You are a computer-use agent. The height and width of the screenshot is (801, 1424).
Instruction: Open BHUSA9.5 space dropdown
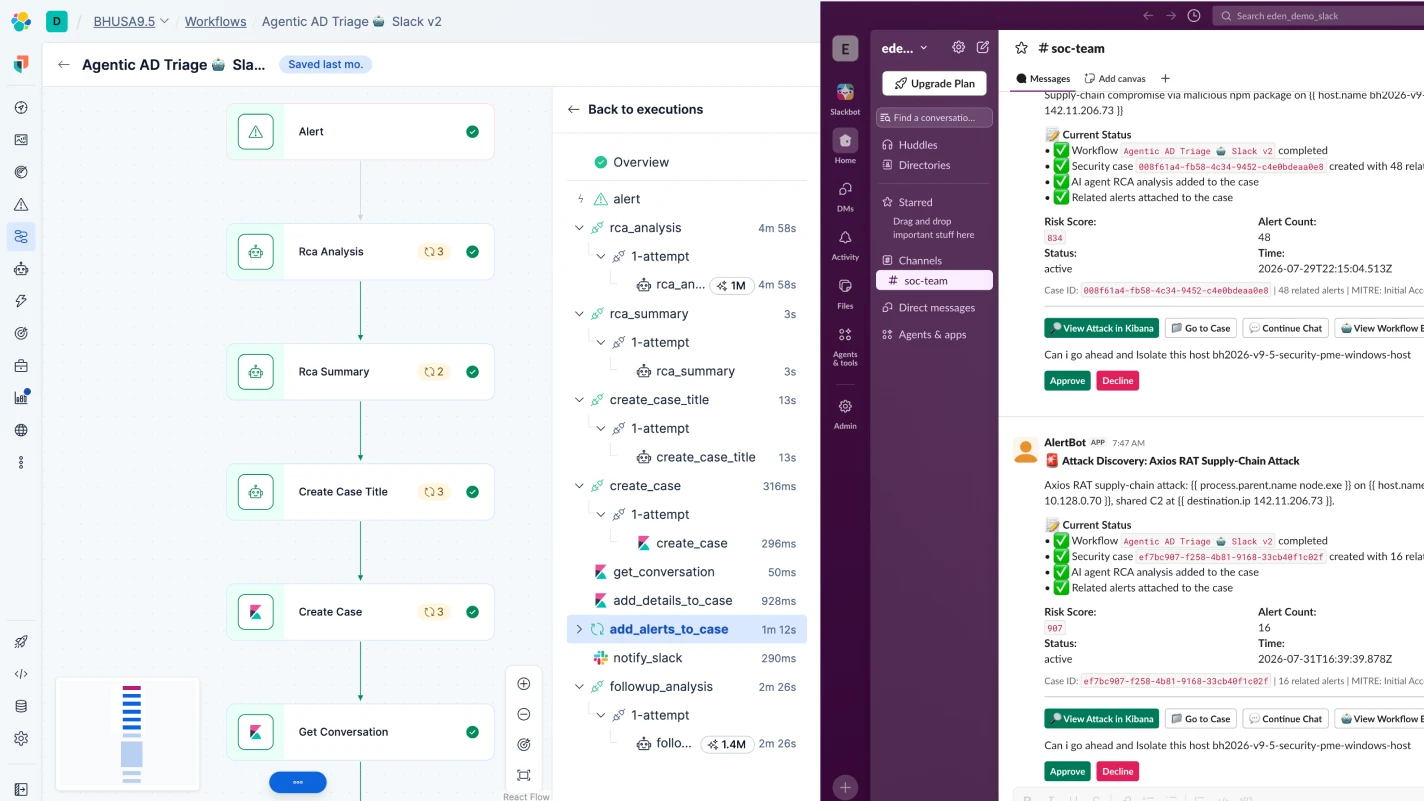coord(131,21)
